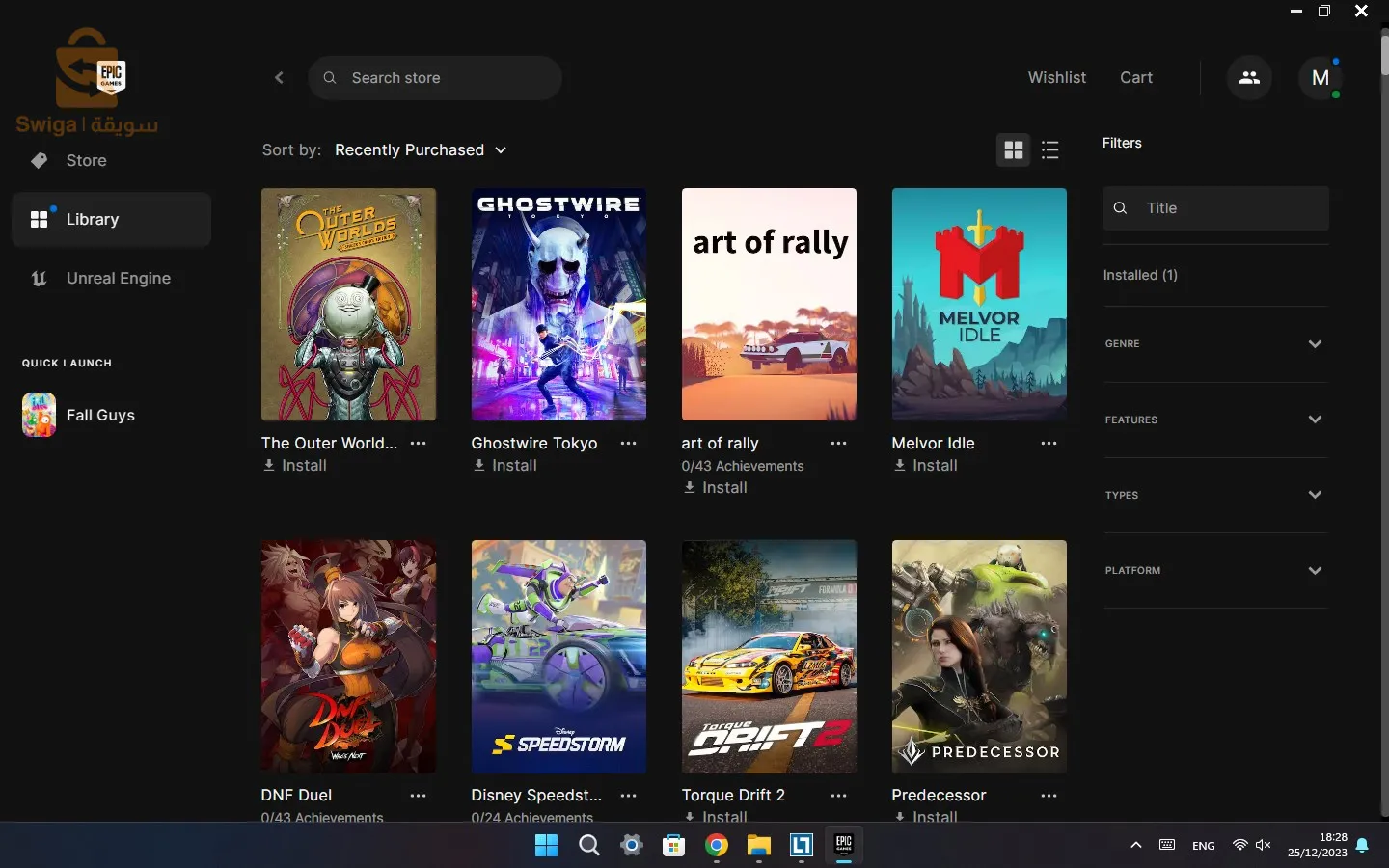Toggle the Installed (1) filter
1389x868 pixels.
tap(1140, 276)
